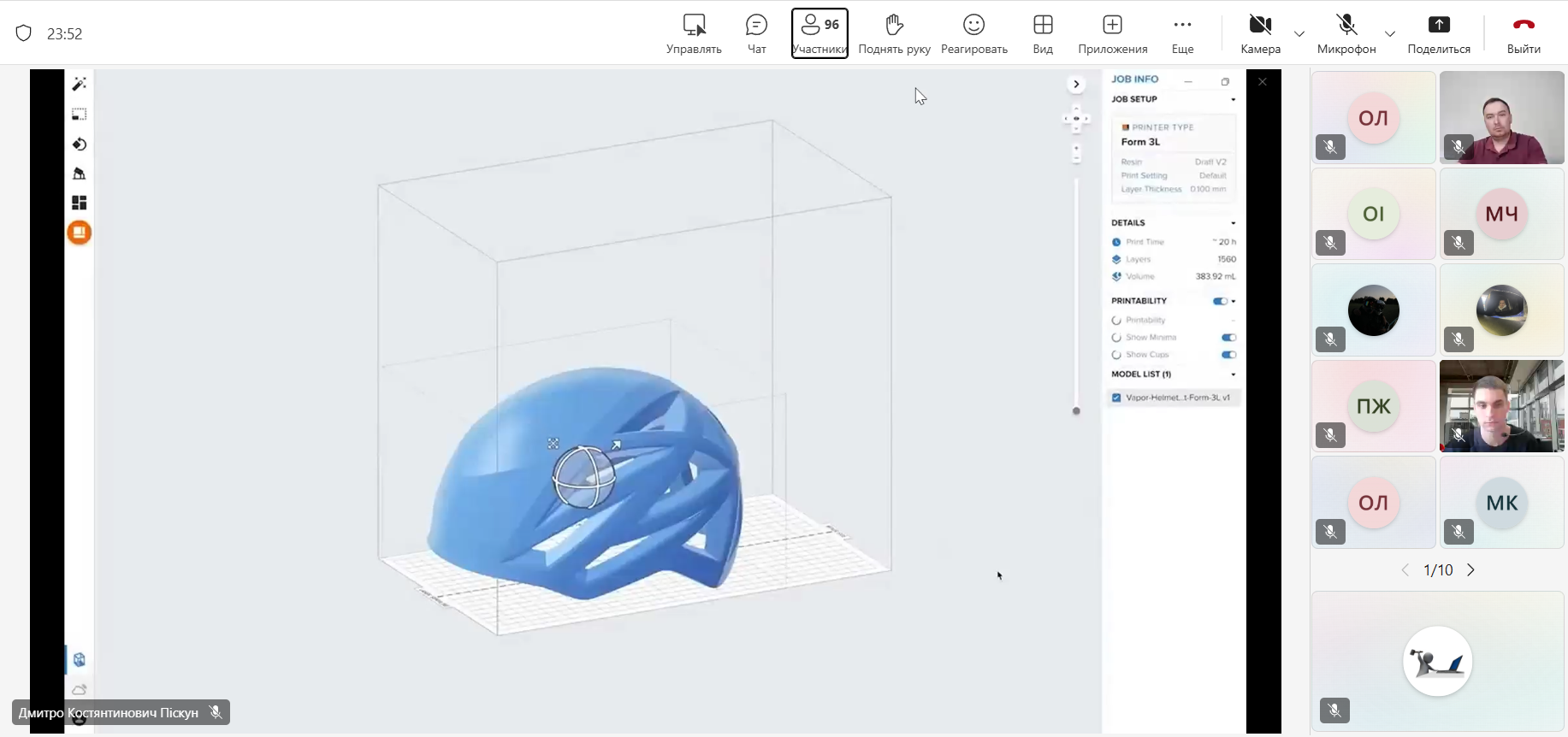Collapse the Job Setup section
Screen dimensions: 1568x737
pyautogui.click(x=1233, y=100)
